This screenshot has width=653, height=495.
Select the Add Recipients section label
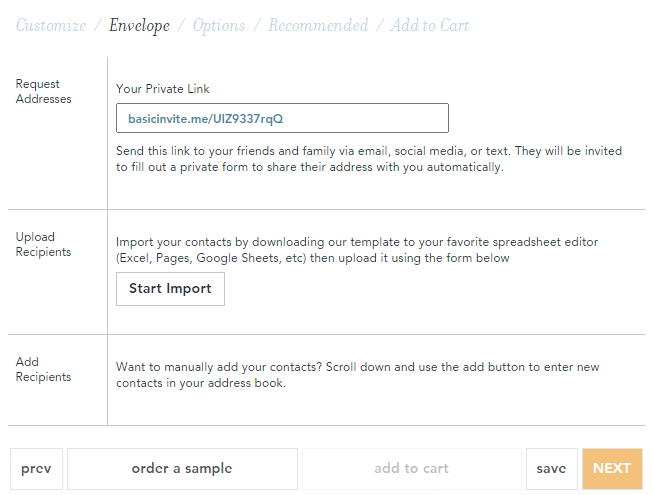tap(43, 369)
